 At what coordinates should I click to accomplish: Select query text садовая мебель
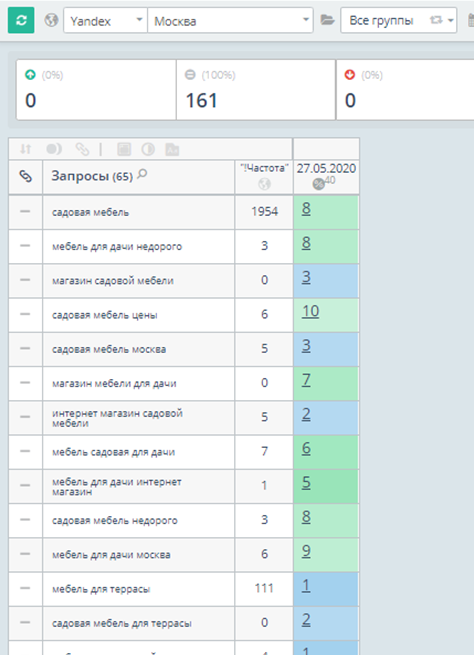point(90,212)
